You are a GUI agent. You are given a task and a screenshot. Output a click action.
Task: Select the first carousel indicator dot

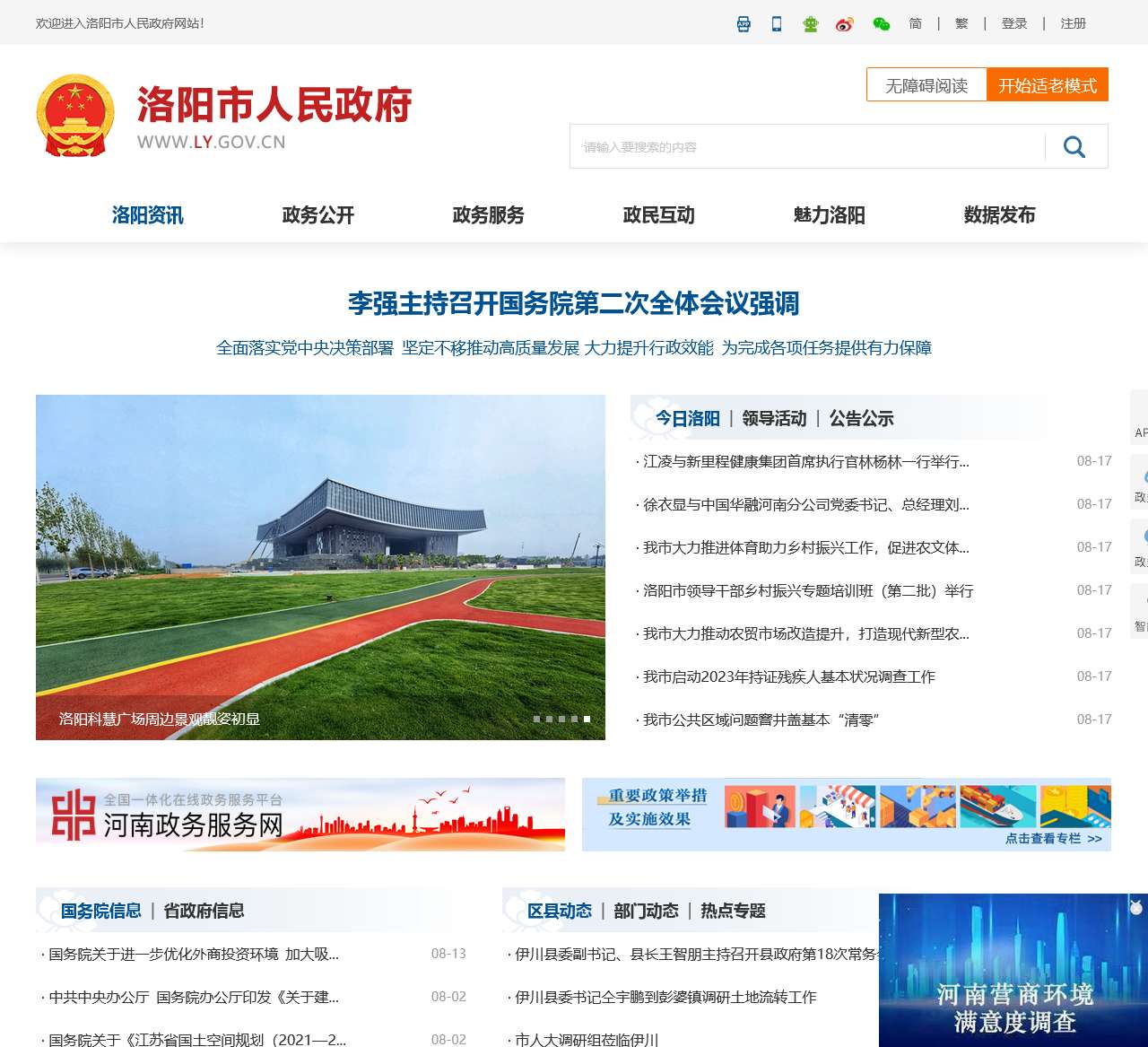[536, 719]
